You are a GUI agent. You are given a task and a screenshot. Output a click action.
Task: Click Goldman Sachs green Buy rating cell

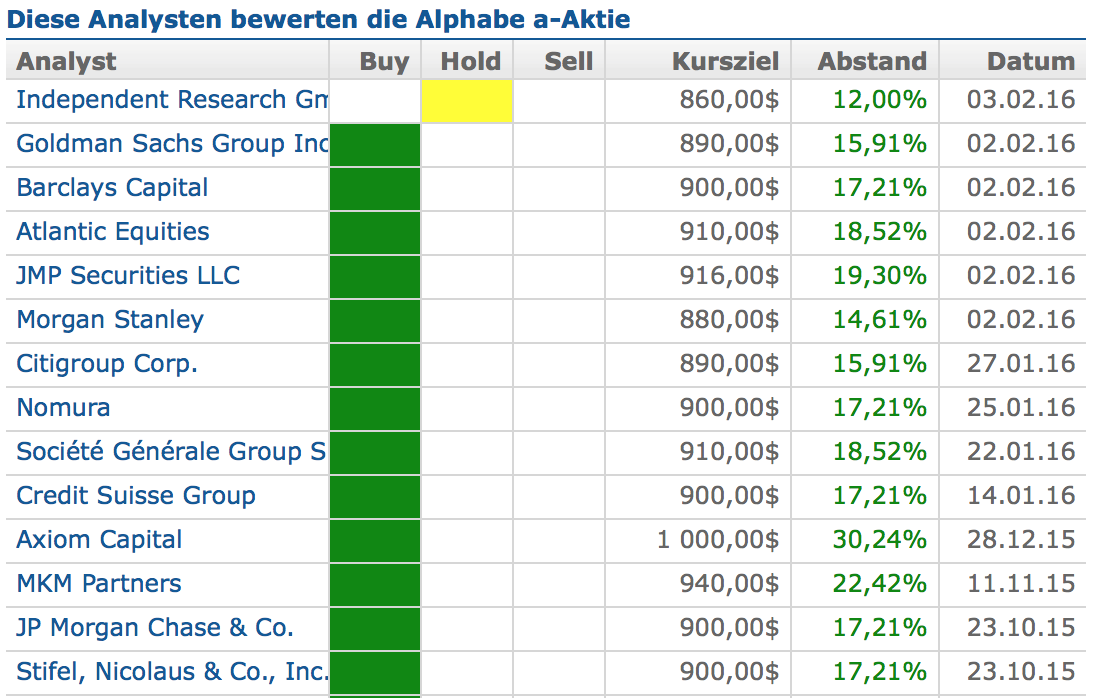click(374, 144)
